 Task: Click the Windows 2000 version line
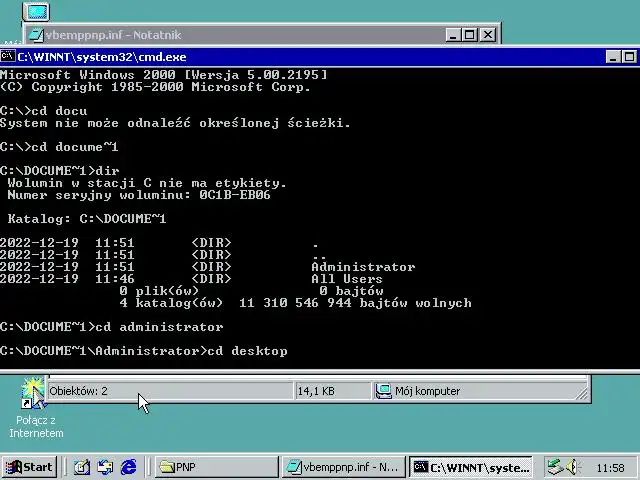point(164,75)
